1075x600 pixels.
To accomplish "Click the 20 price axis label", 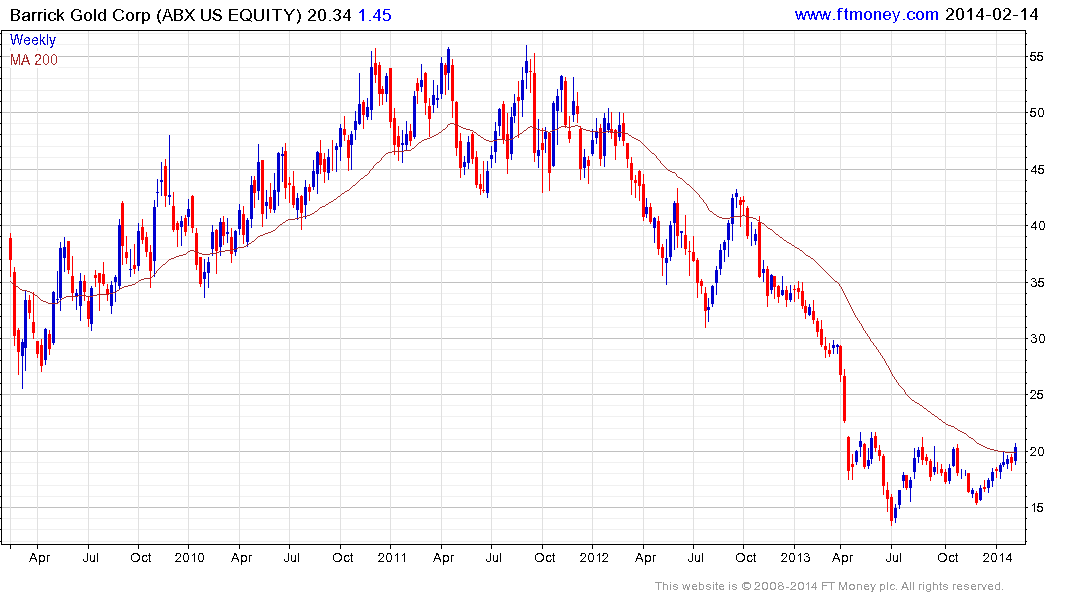I will (x=1037, y=452).
